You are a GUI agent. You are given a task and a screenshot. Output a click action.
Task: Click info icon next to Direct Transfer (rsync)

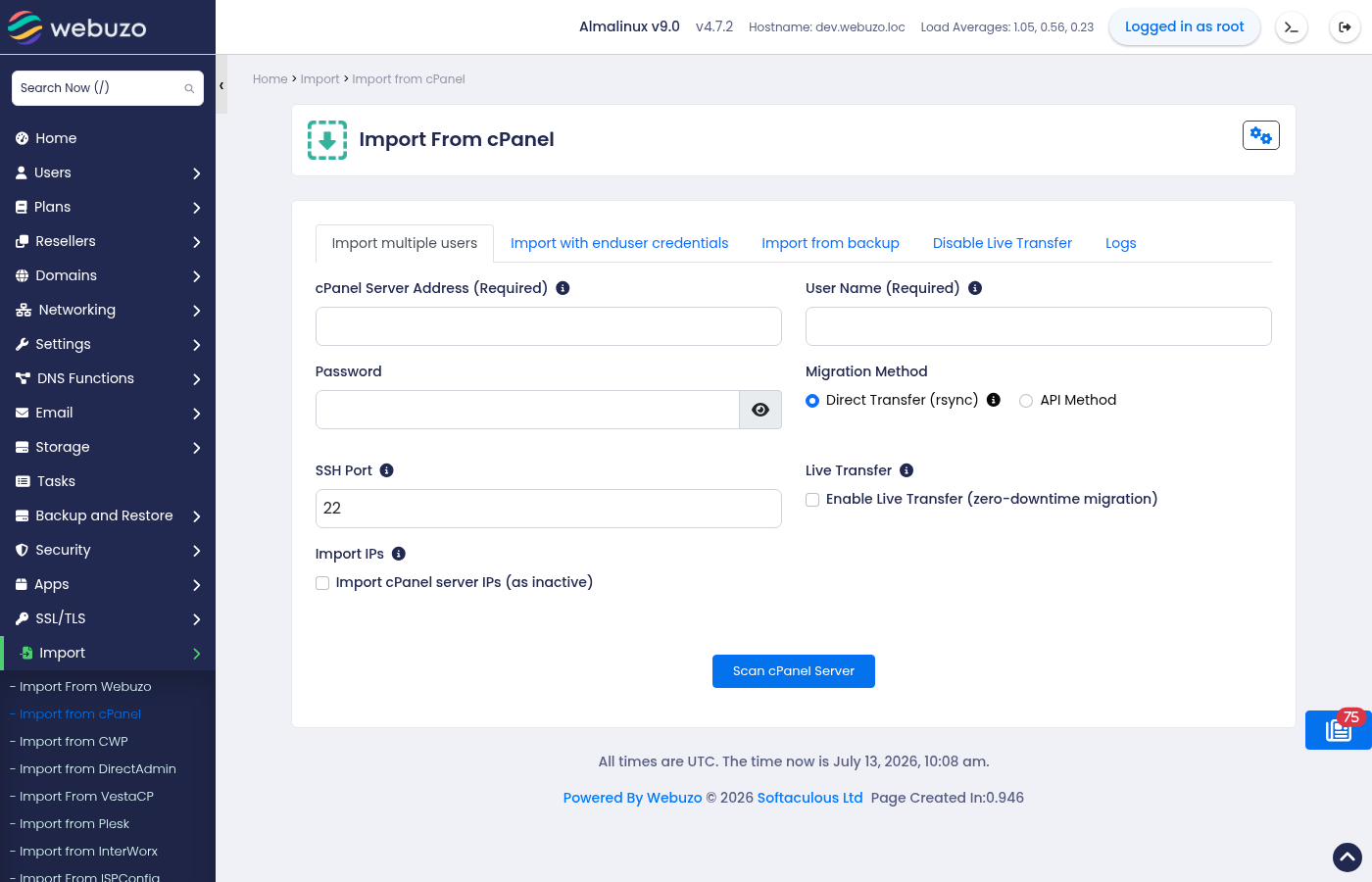(x=994, y=400)
